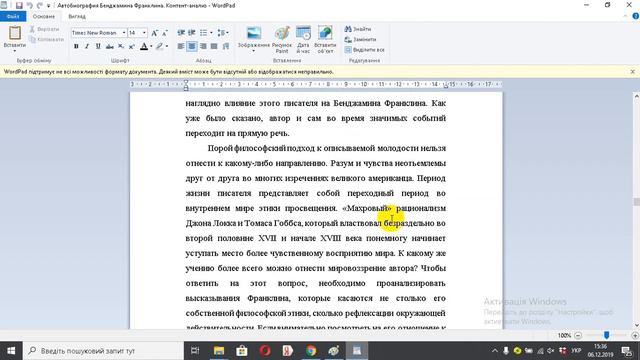Image resolution: width=640 pixels, height=360 pixels.
Task: Click the WordPad help icon
Action: click(x=636, y=16)
